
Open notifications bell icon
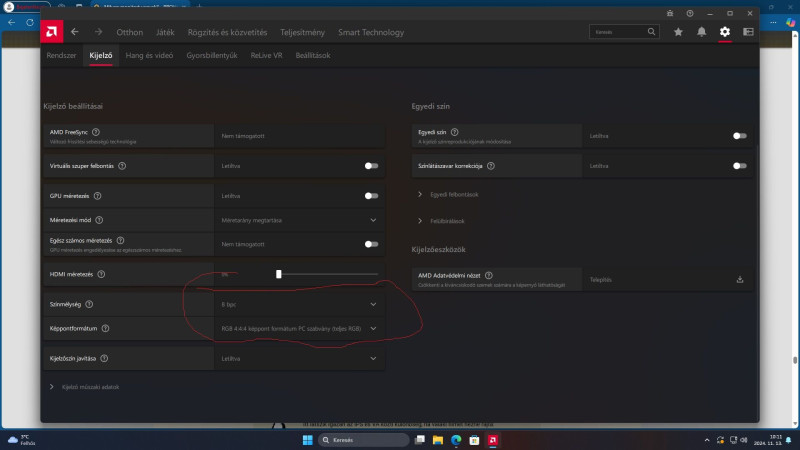pyautogui.click(x=702, y=32)
